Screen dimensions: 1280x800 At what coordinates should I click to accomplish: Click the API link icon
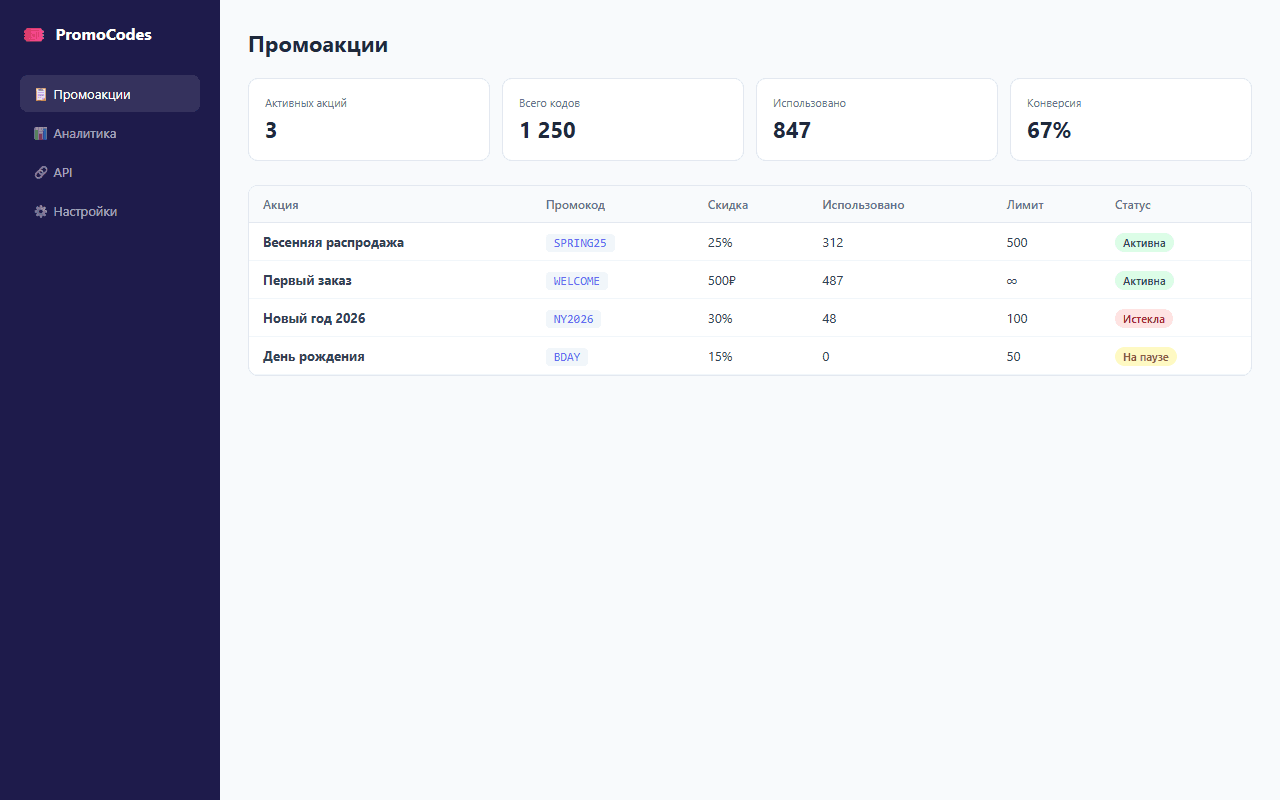tap(41, 172)
